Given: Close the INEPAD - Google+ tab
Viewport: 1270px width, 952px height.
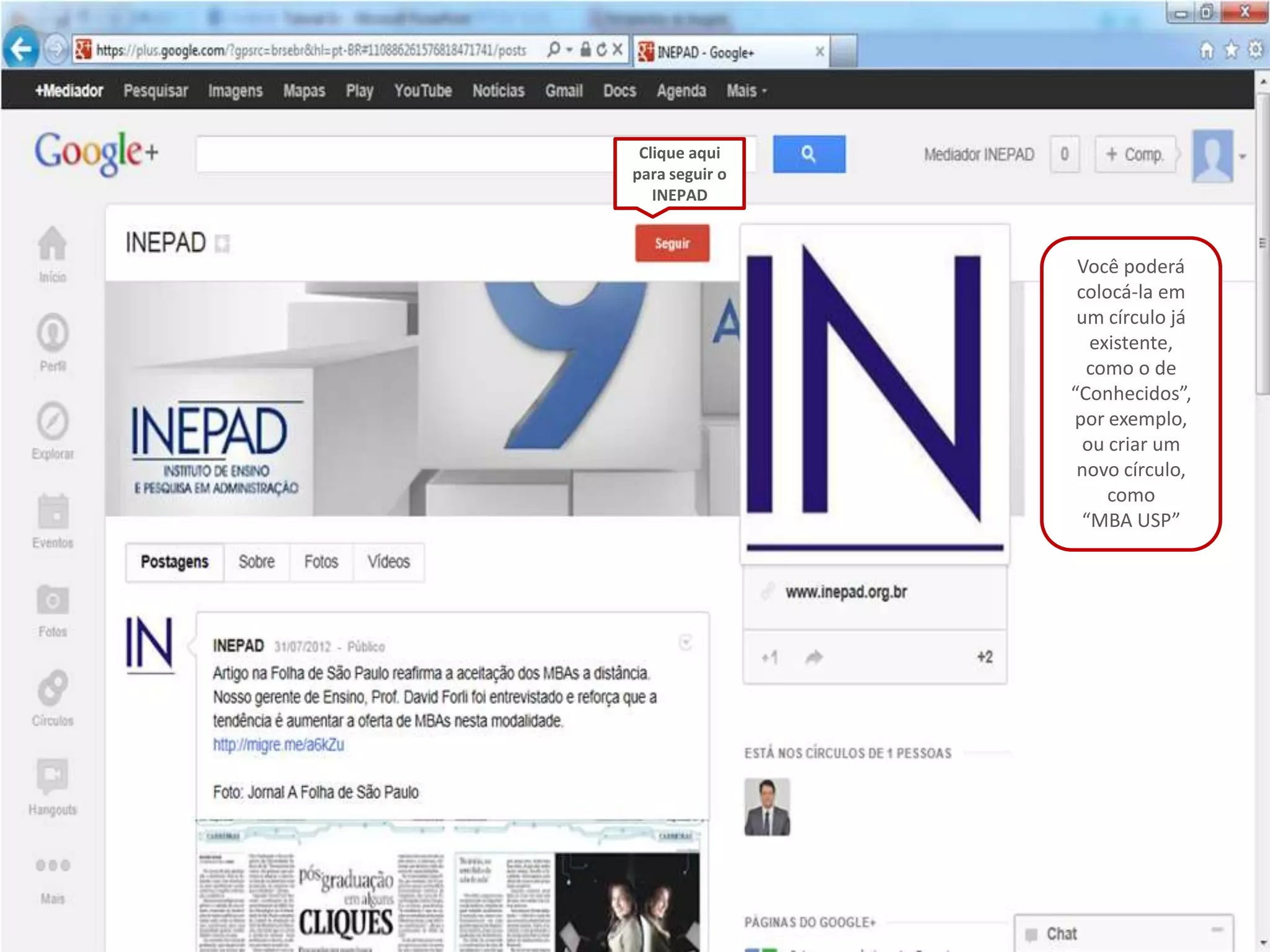Looking at the screenshot, I should 819,51.
